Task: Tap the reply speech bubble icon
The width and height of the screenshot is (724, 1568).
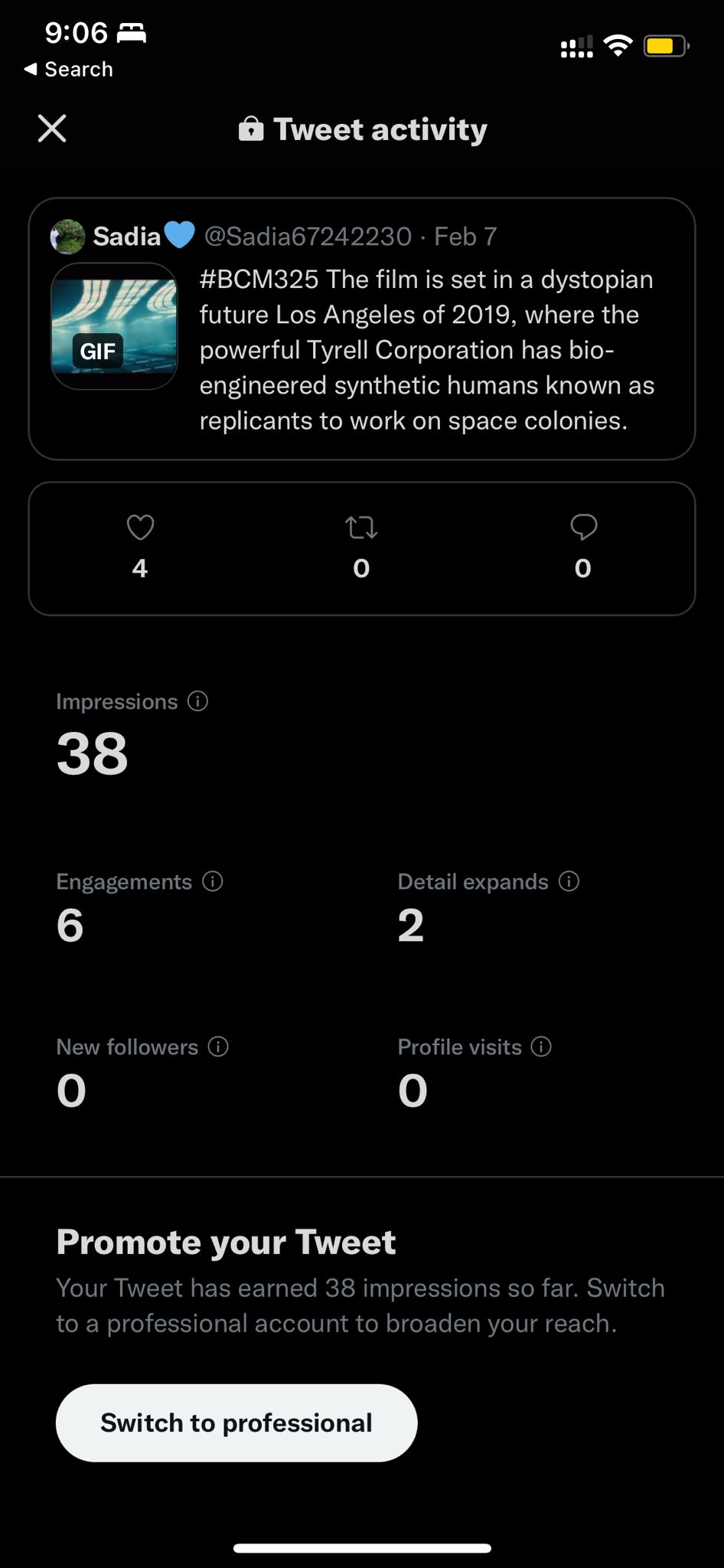Action: (583, 527)
